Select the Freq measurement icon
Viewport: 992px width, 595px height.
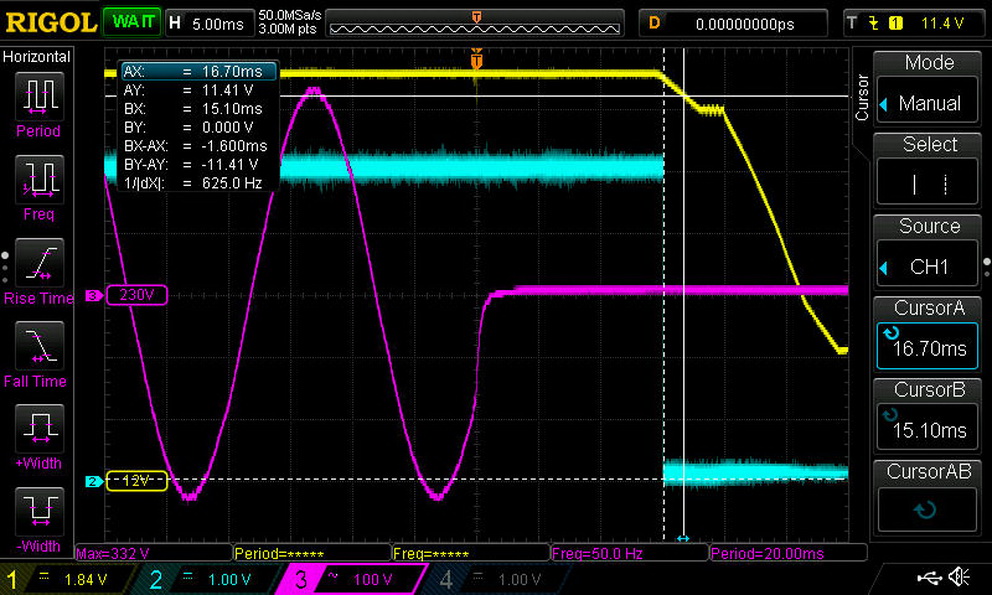pyautogui.click(x=39, y=180)
